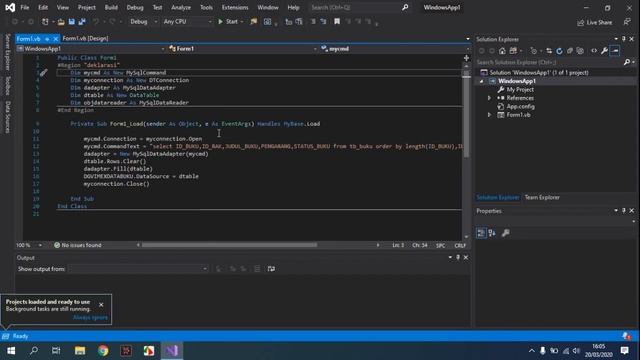Viewport: 640px width, 360px height.
Task: Switch to Form1.vb [Design] tab
Action: pos(85,38)
